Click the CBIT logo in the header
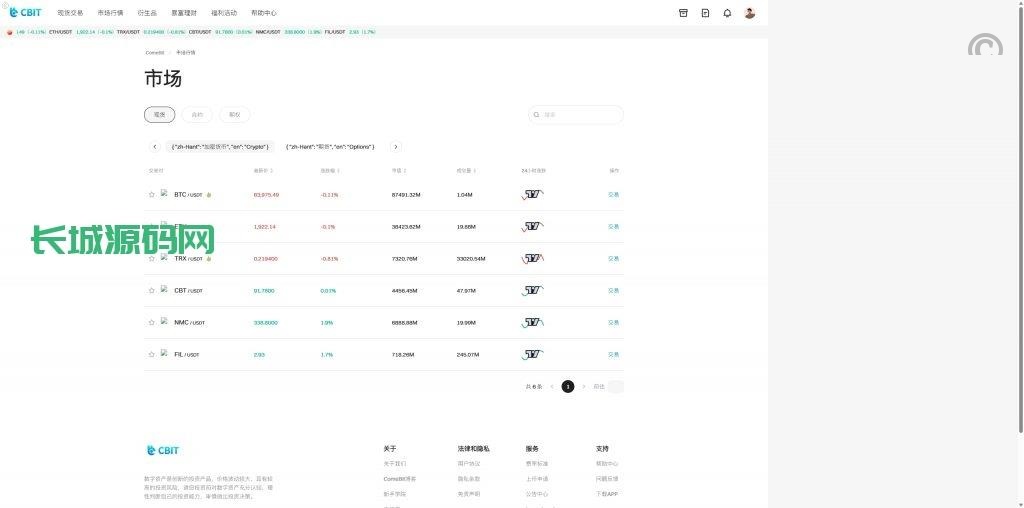Screen dimensions: 1024x508 tap(25, 13)
